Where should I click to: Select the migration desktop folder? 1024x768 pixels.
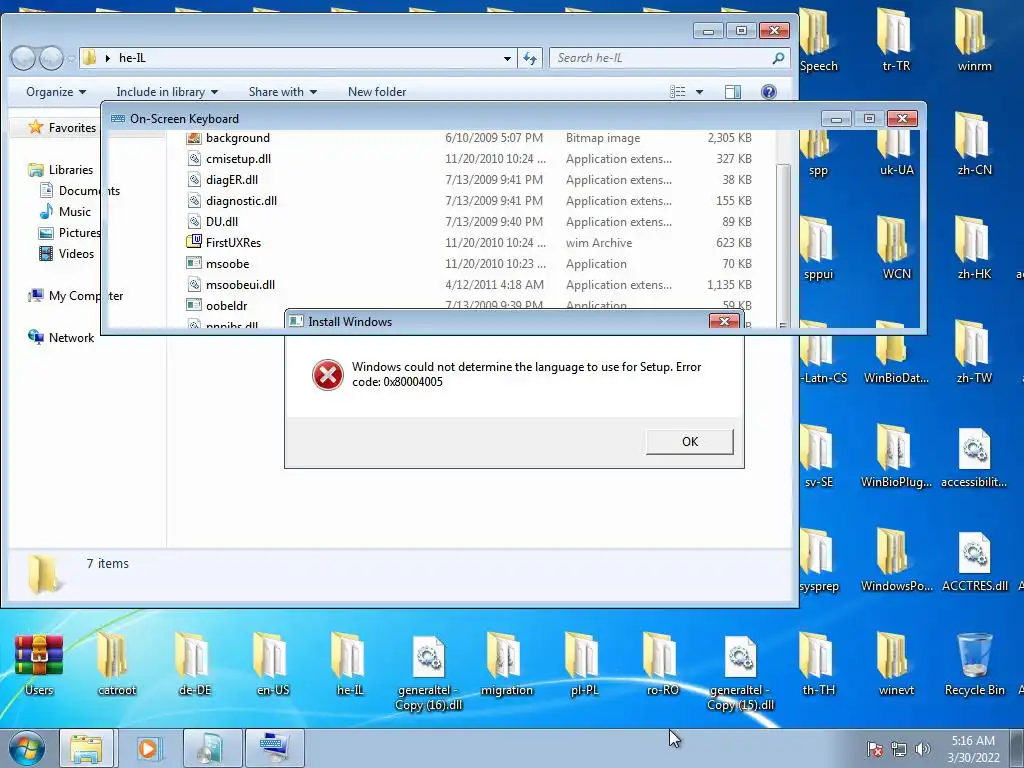point(506,664)
